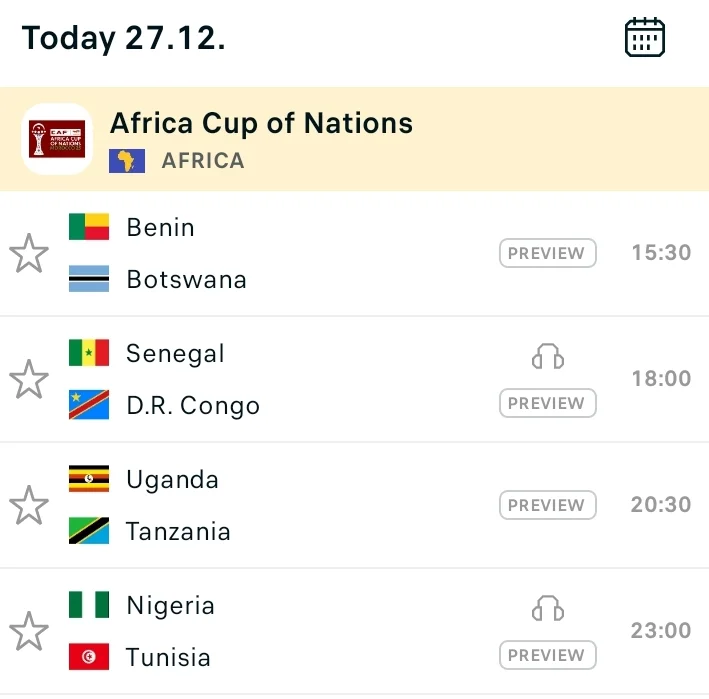This screenshot has width=709, height=699.
Task: Open the Uganda team row
Action: (x=172, y=480)
